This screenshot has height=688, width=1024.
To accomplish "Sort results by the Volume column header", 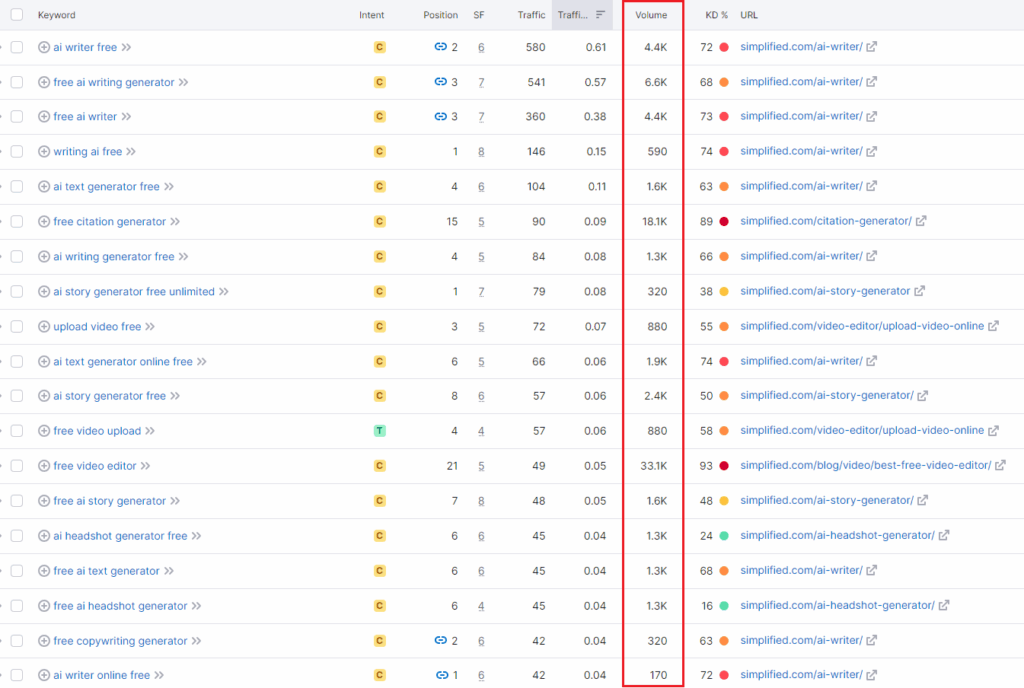I will tap(651, 14).
